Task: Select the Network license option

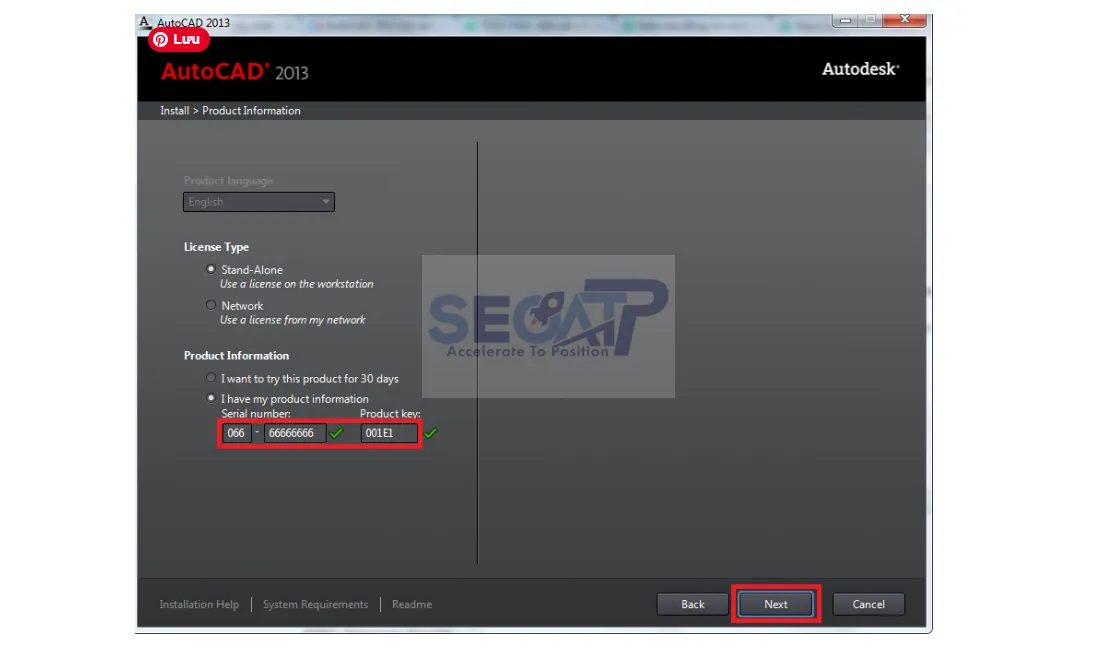Action: pyautogui.click(x=210, y=304)
